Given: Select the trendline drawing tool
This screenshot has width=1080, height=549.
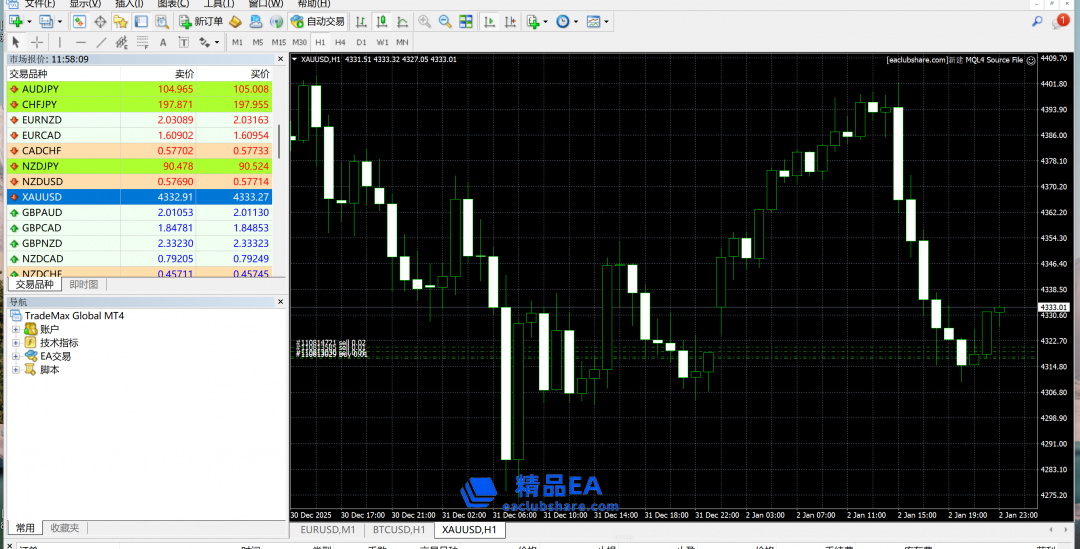Looking at the screenshot, I should pyautogui.click(x=101, y=42).
